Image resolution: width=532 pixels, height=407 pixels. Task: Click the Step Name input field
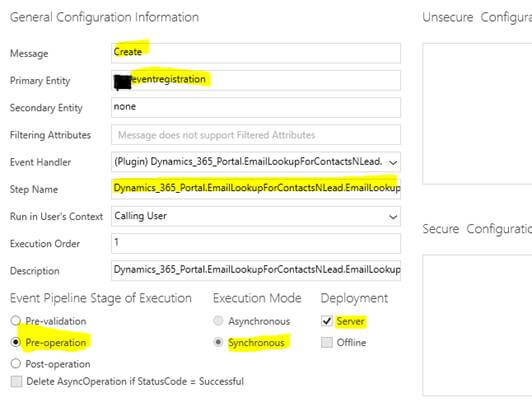[256, 189]
